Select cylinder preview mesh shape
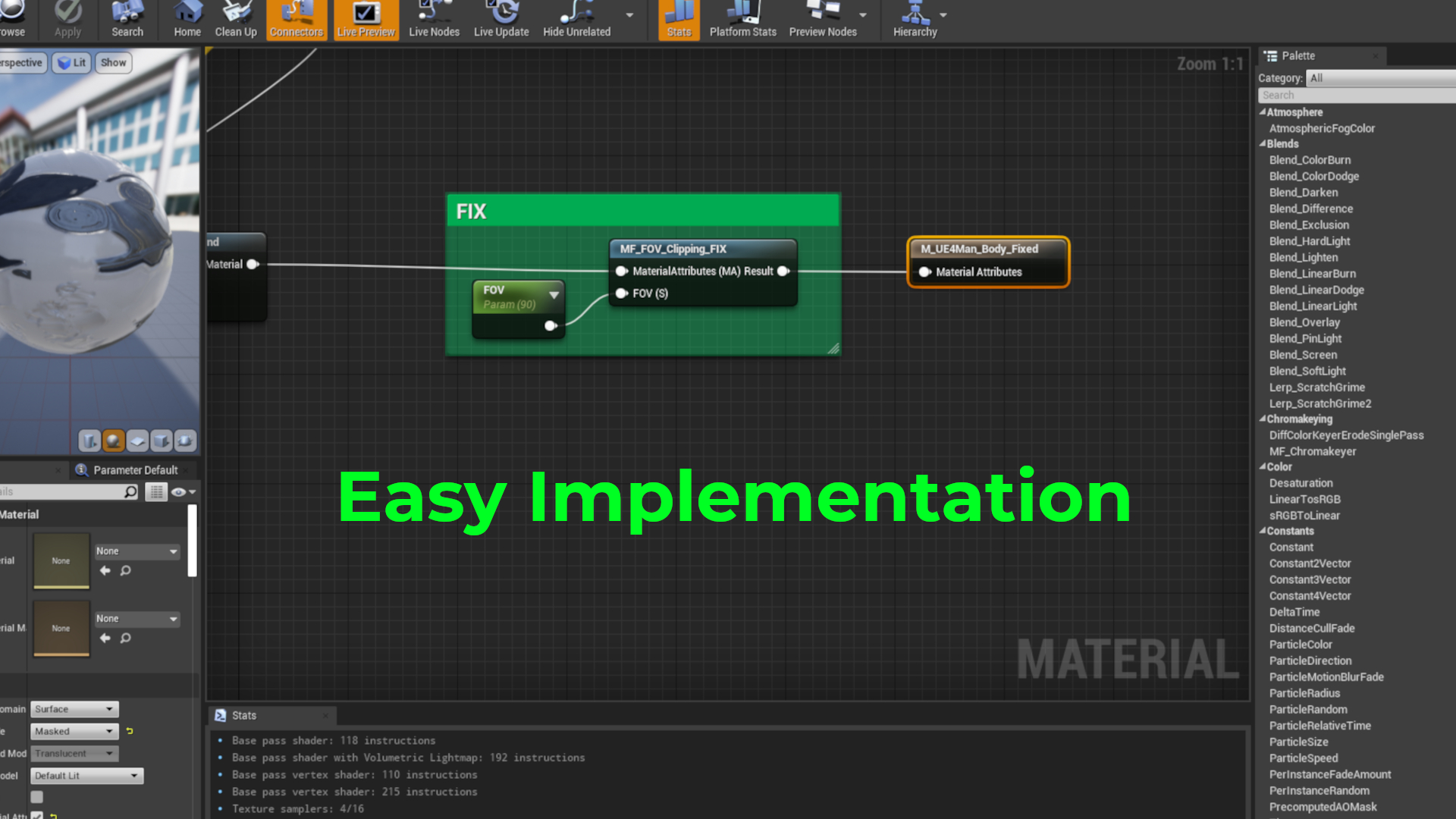 [89, 441]
